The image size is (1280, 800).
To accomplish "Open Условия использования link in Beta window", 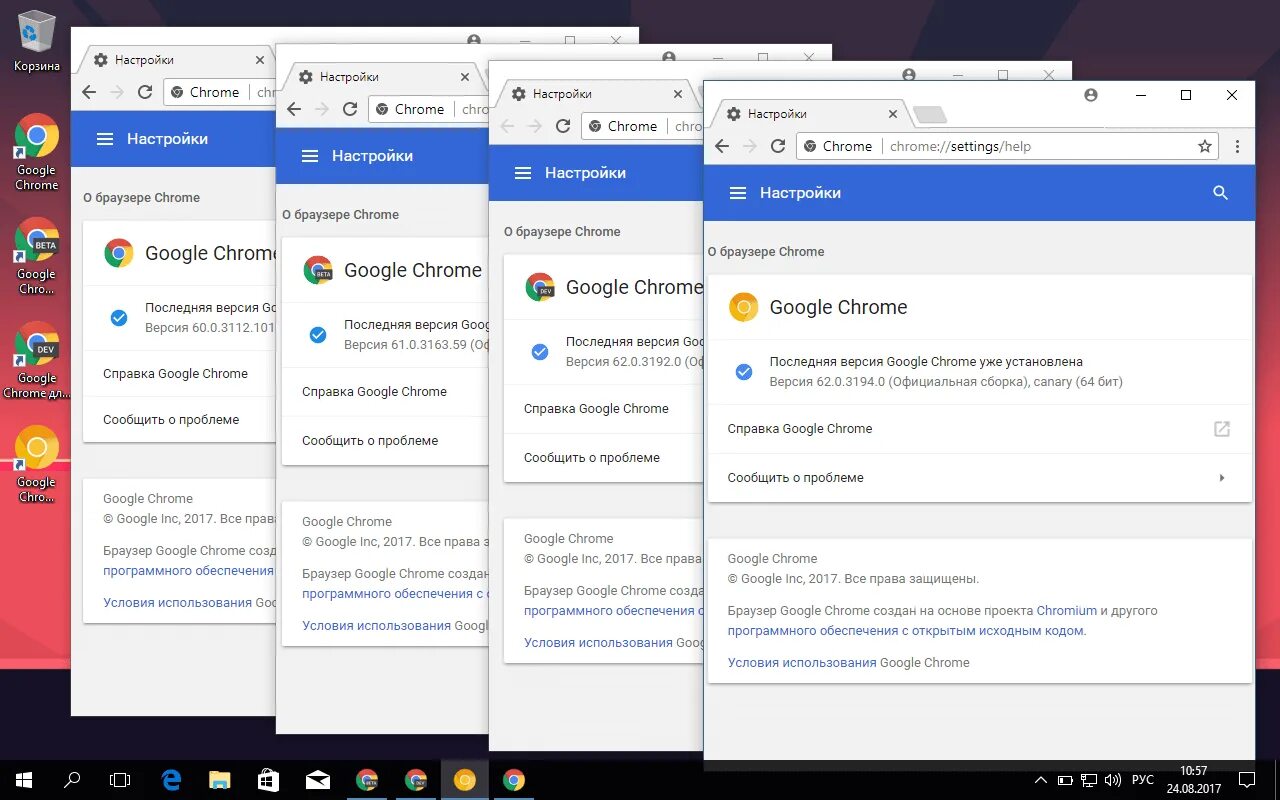I will 376,626.
